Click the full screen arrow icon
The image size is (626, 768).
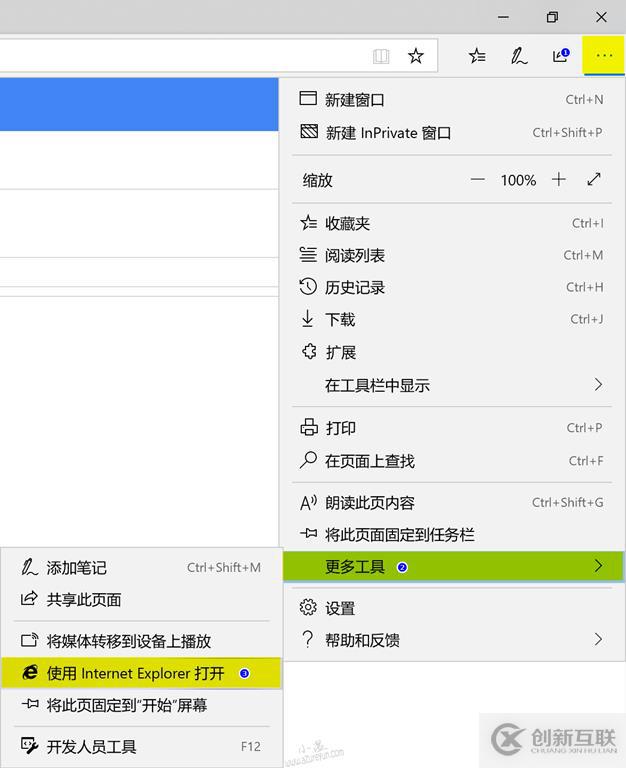pos(594,180)
